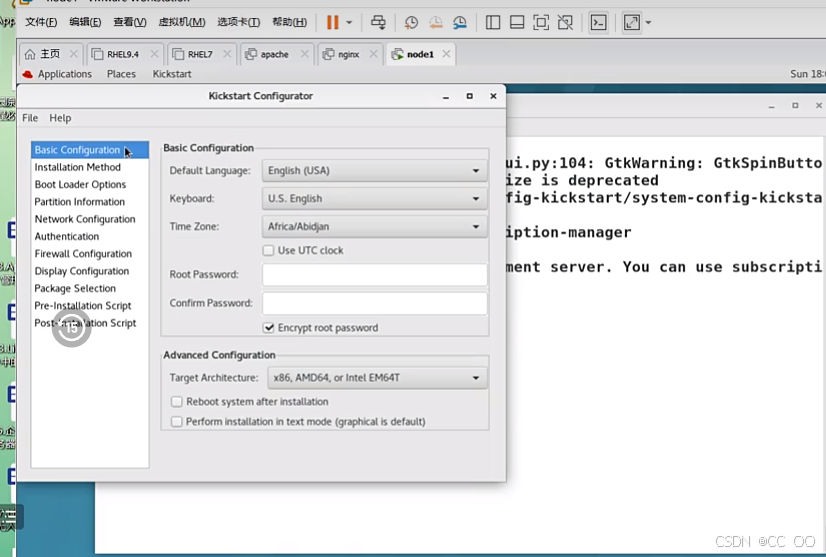
Task: Open the 选项卡(T) menu
Action: tap(239, 22)
